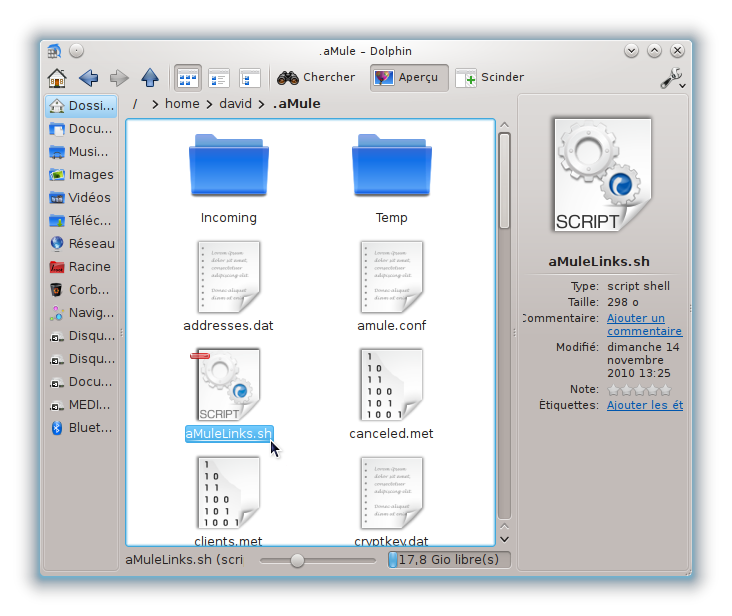Toggle the Aperçu preview button

(409, 77)
